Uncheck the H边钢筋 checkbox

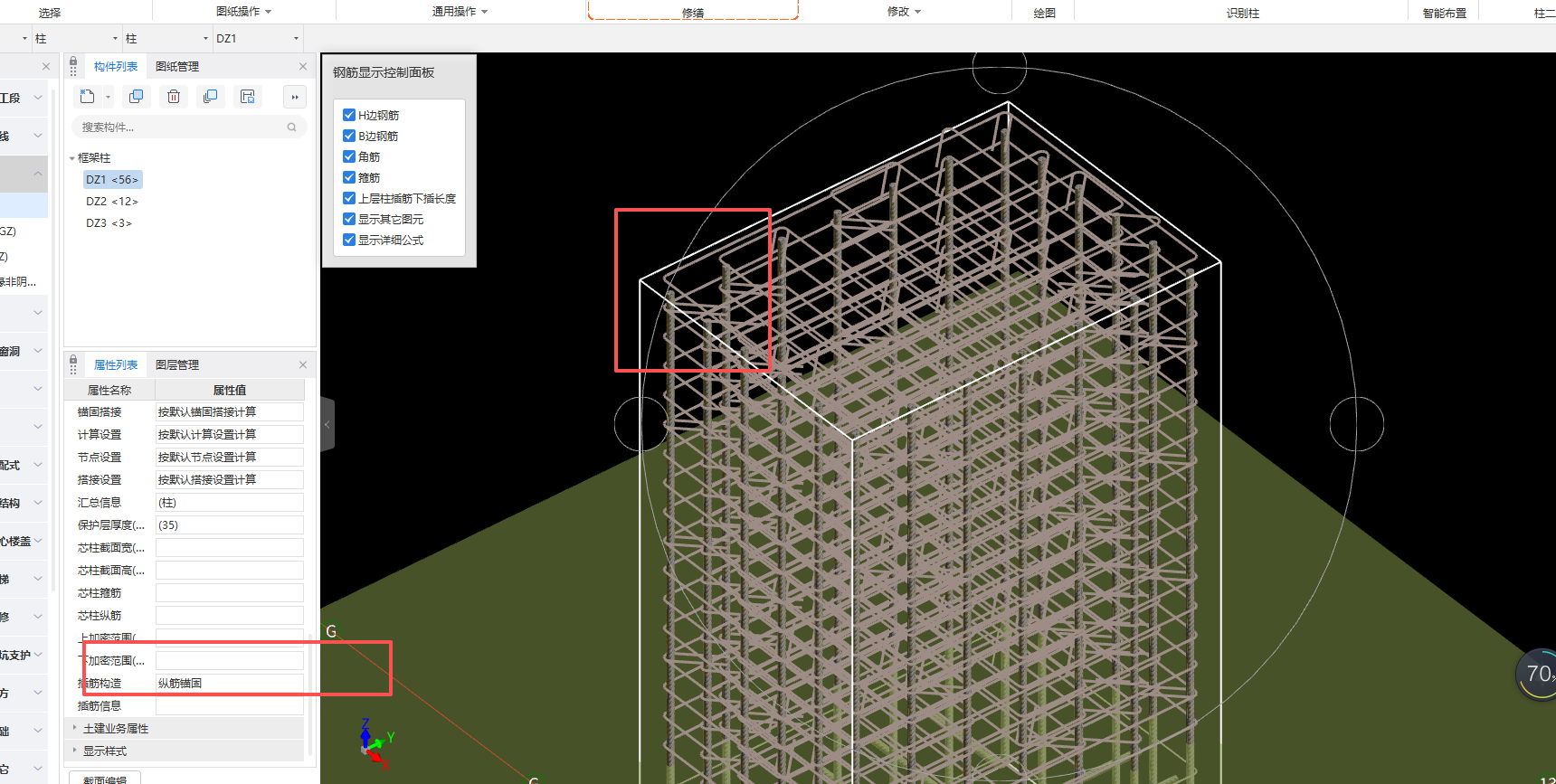pos(349,115)
